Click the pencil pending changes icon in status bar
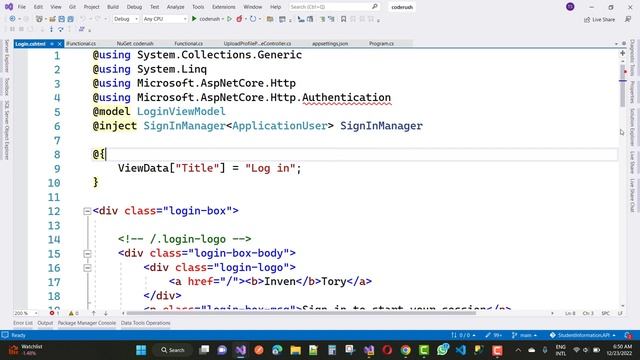Viewport: 640px width, 360px height. click(x=488, y=335)
